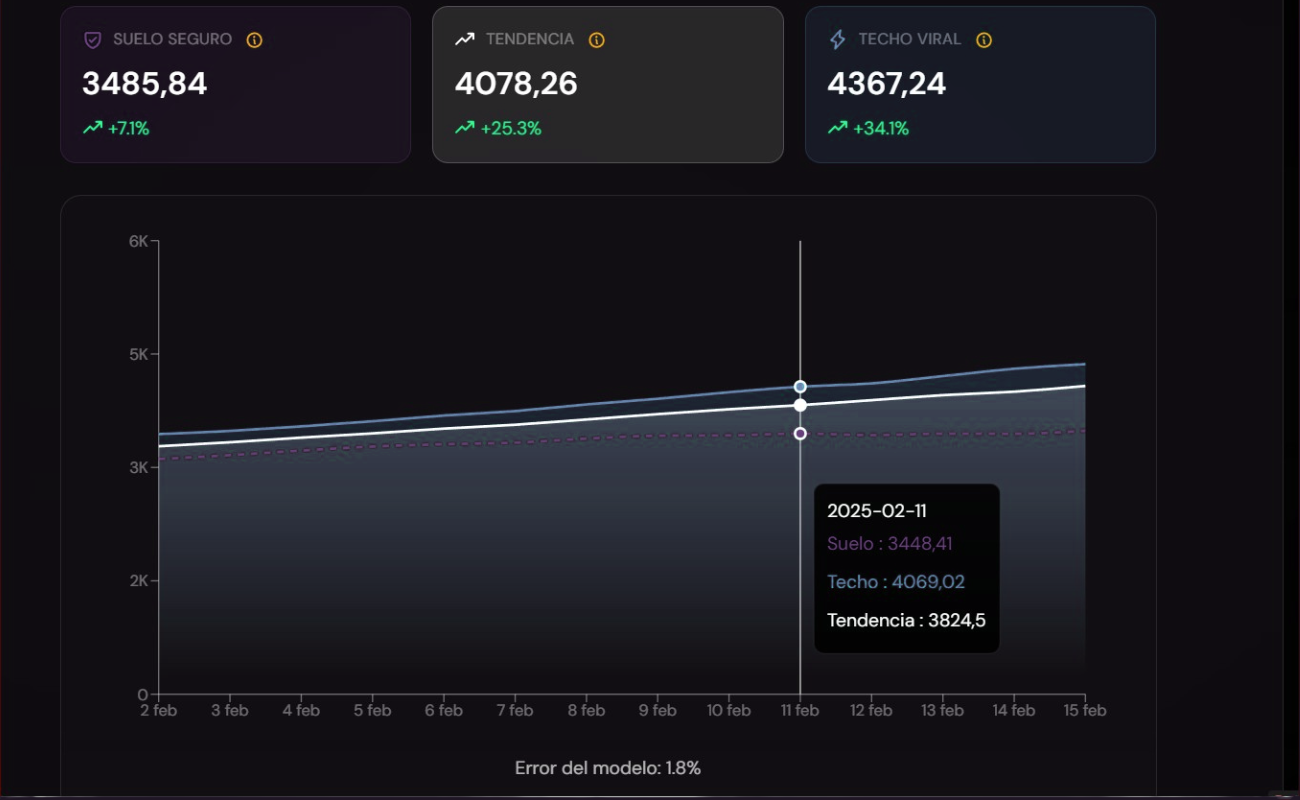Image resolution: width=1300 pixels, height=800 pixels.
Task: Click the lightning bolt icon on Techo Viral card
Action: (x=836, y=38)
